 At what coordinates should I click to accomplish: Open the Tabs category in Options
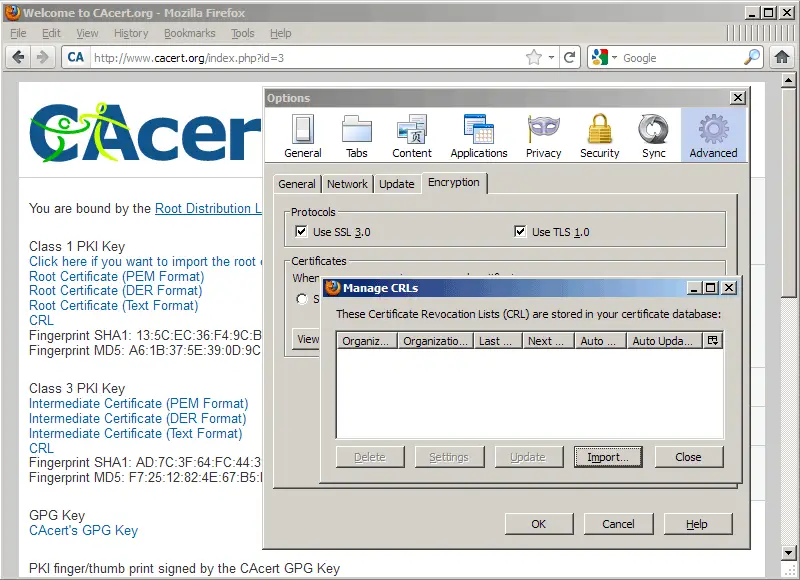[x=357, y=136]
